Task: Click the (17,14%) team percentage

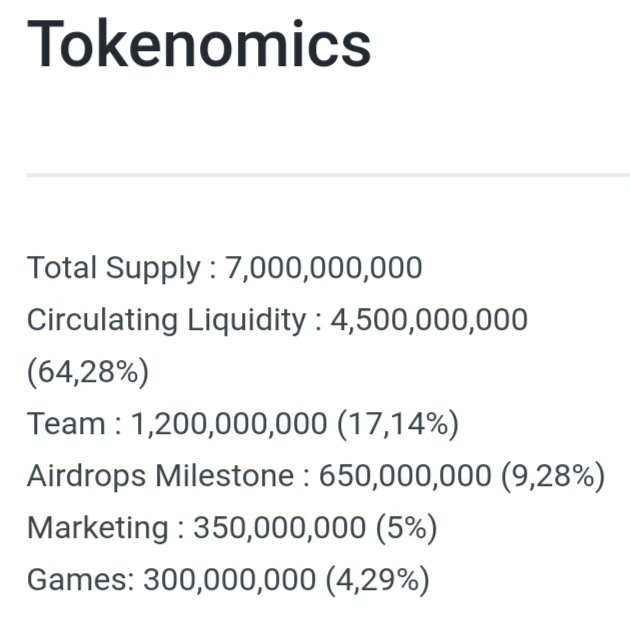Action: (x=398, y=424)
